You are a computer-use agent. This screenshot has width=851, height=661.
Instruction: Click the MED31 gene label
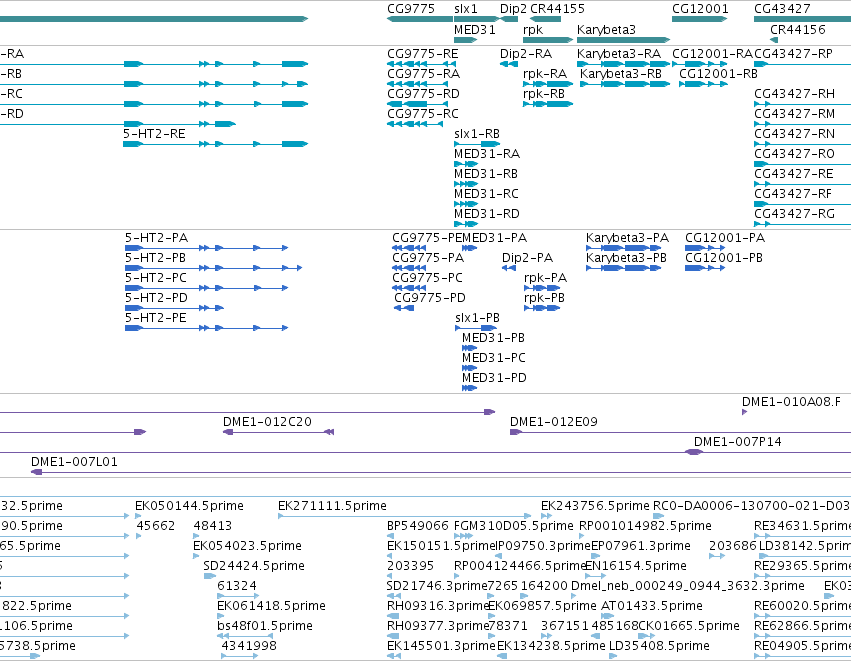coord(474,30)
